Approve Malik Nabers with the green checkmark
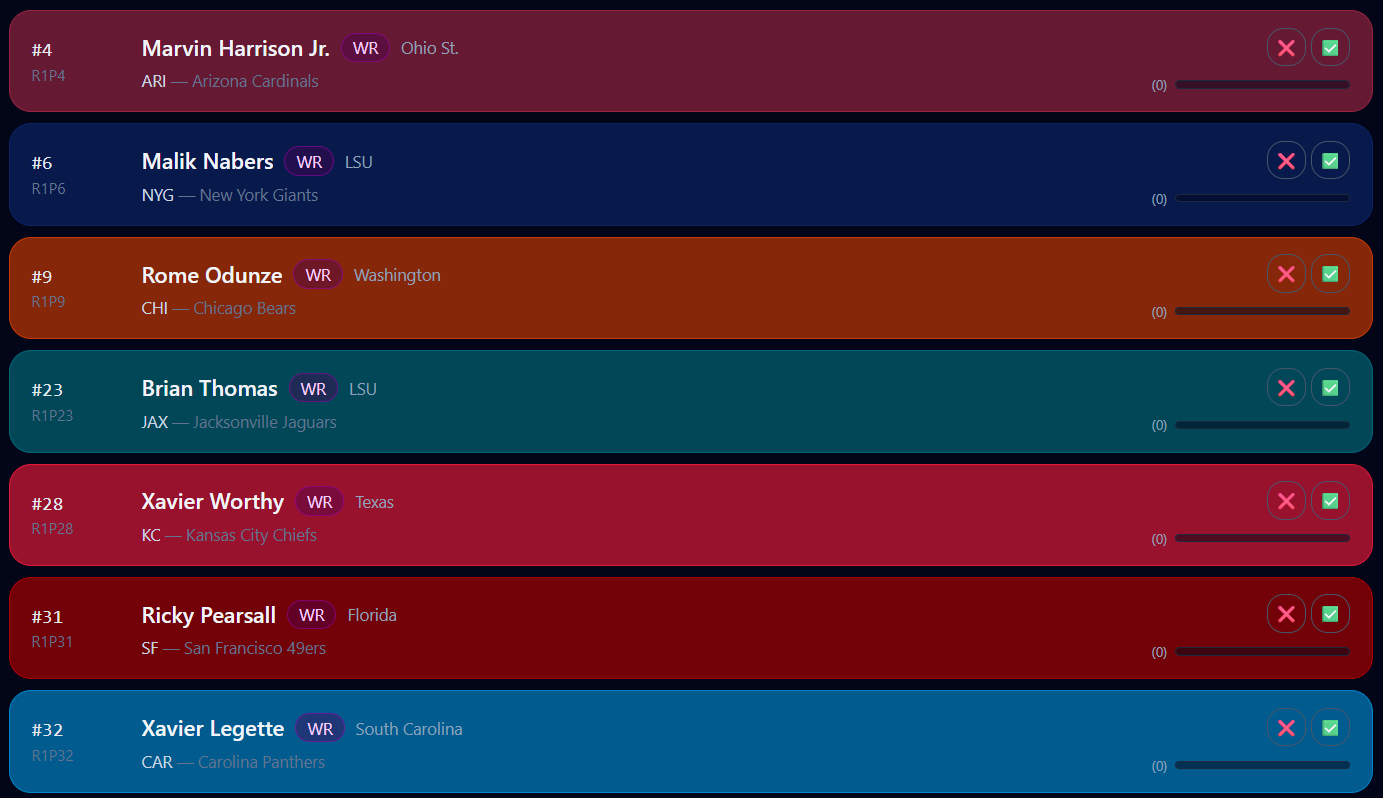 point(1330,160)
